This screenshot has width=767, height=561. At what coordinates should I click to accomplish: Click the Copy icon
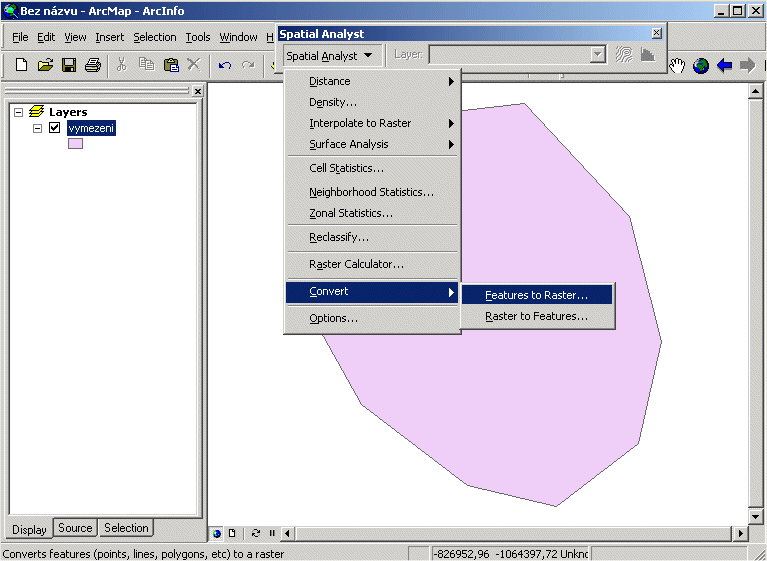pos(146,64)
